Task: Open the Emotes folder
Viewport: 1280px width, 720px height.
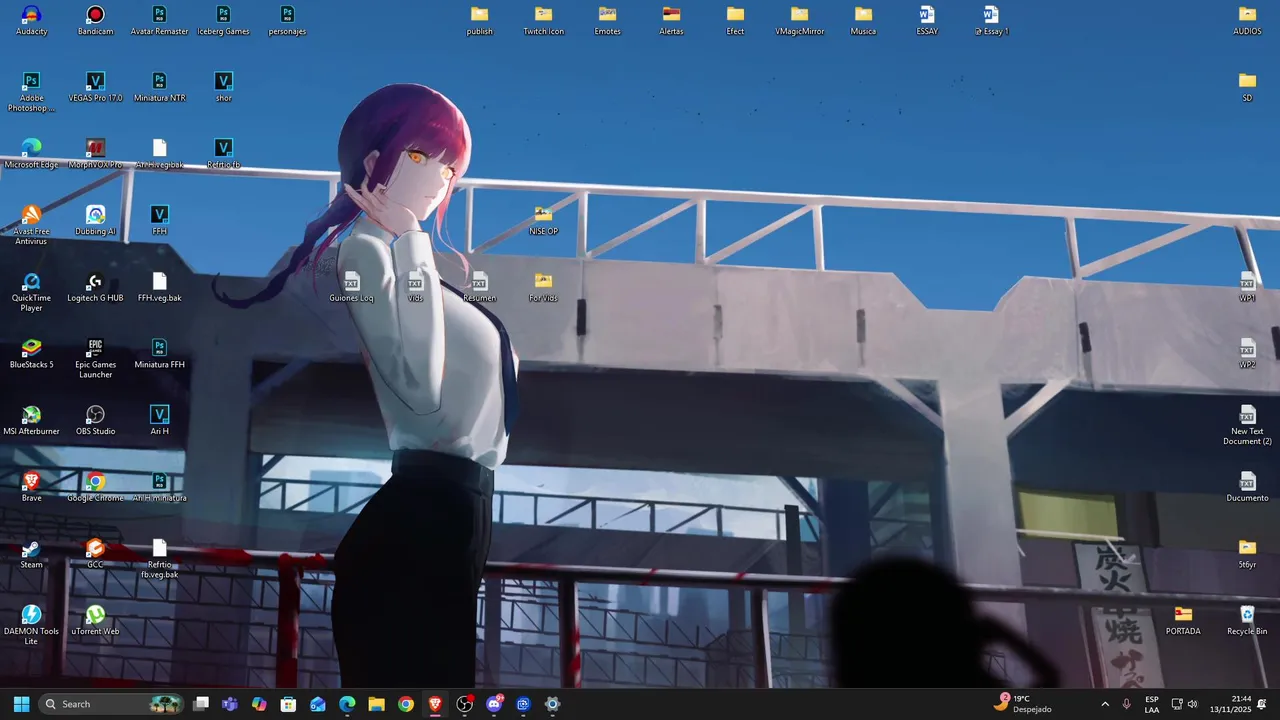Action: (x=607, y=20)
